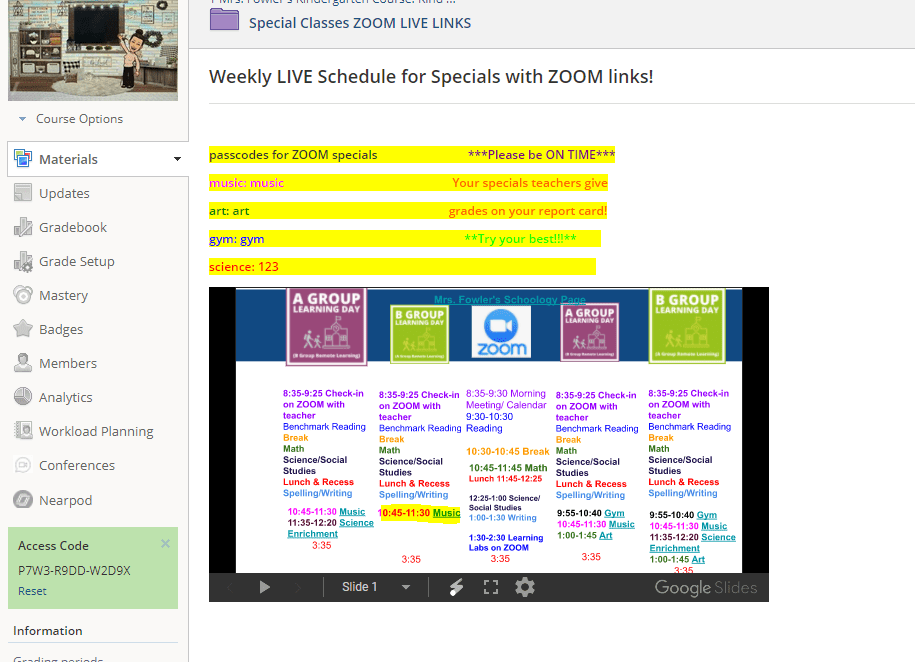Image resolution: width=915 pixels, height=662 pixels.
Task: Select Conferences in the course menu
Action: point(76,465)
